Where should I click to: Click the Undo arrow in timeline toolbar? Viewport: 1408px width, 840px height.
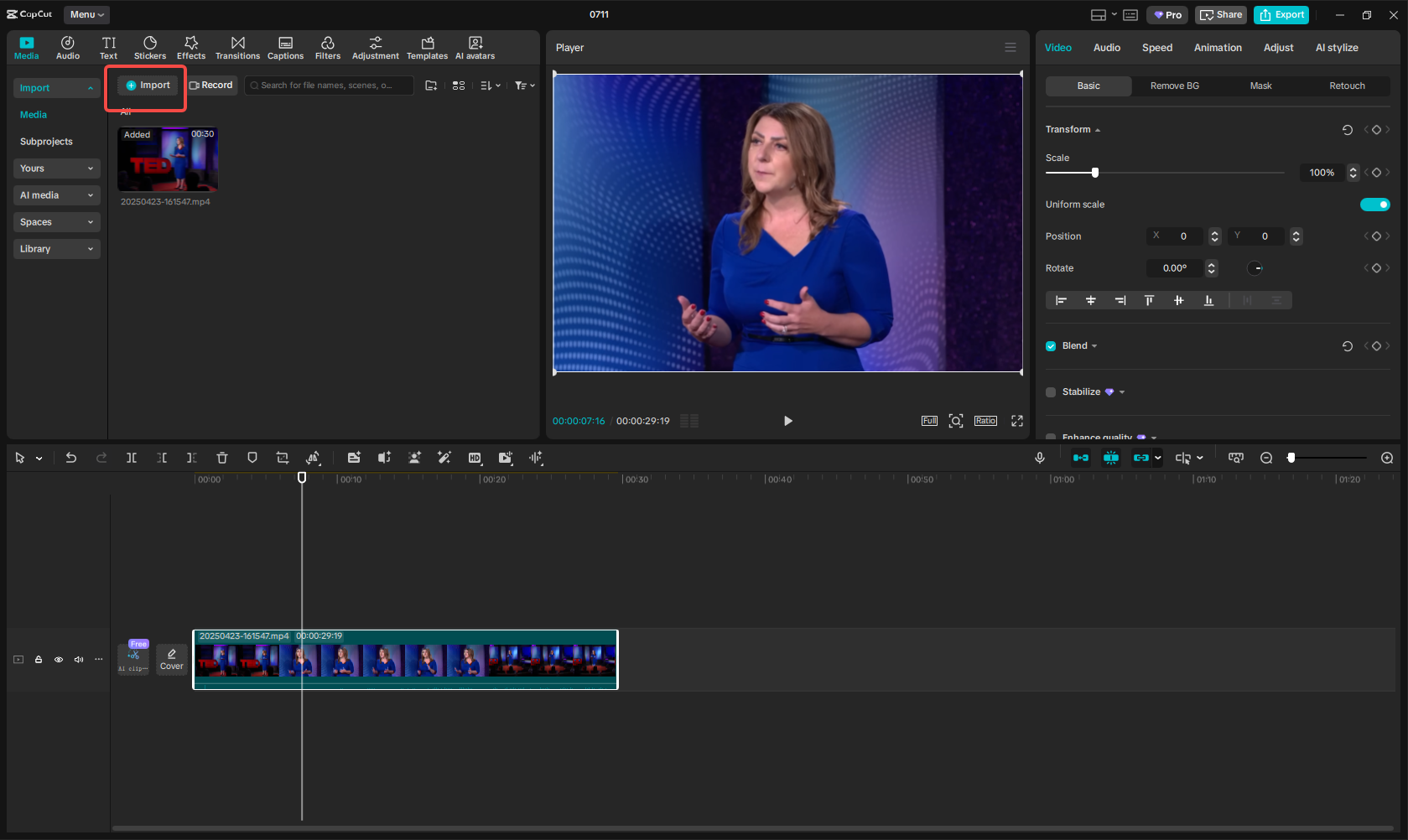click(x=71, y=458)
